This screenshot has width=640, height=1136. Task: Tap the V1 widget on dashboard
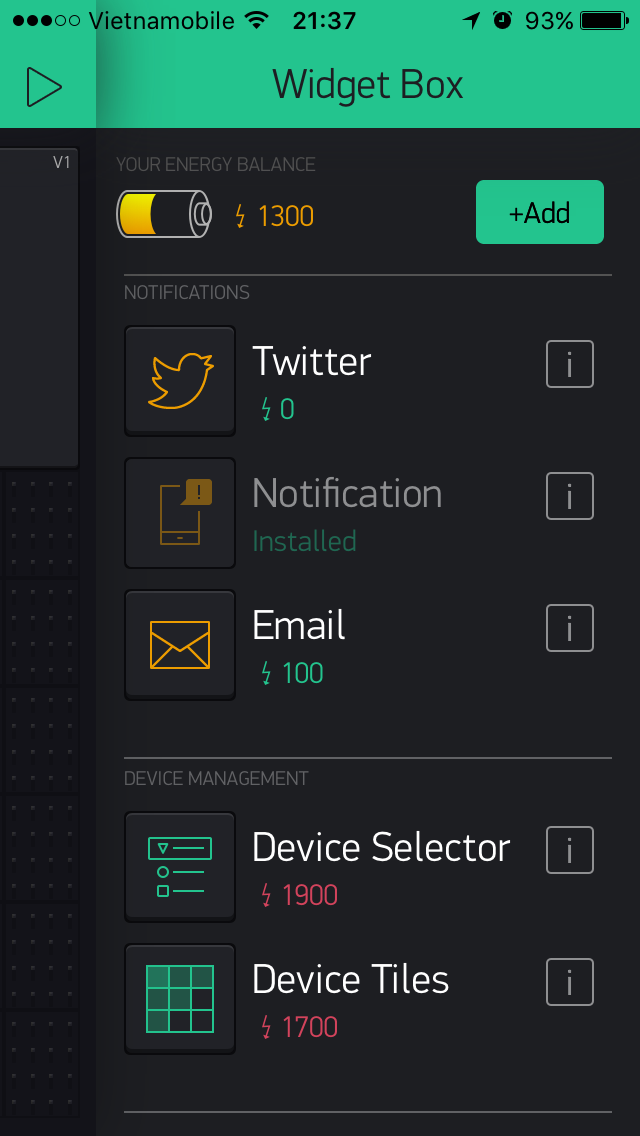click(x=39, y=308)
